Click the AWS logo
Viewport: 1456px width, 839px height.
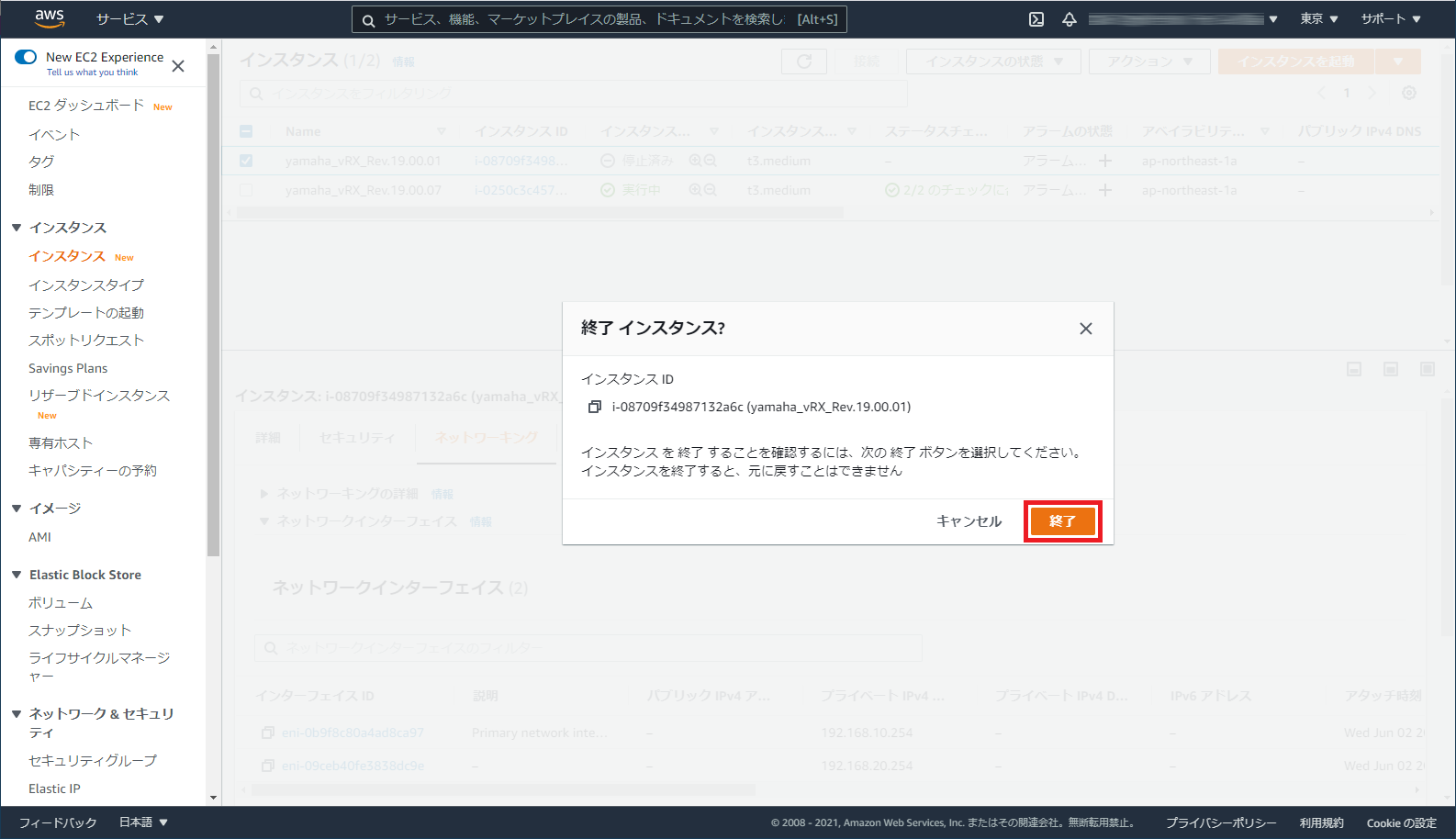(x=50, y=18)
